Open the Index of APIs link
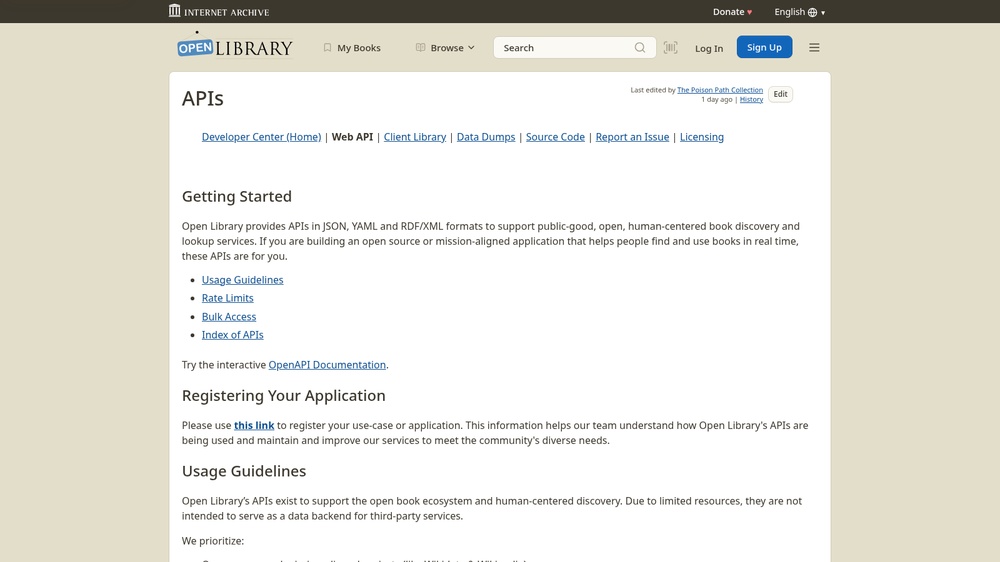The image size is (1000, 562). 233,334
